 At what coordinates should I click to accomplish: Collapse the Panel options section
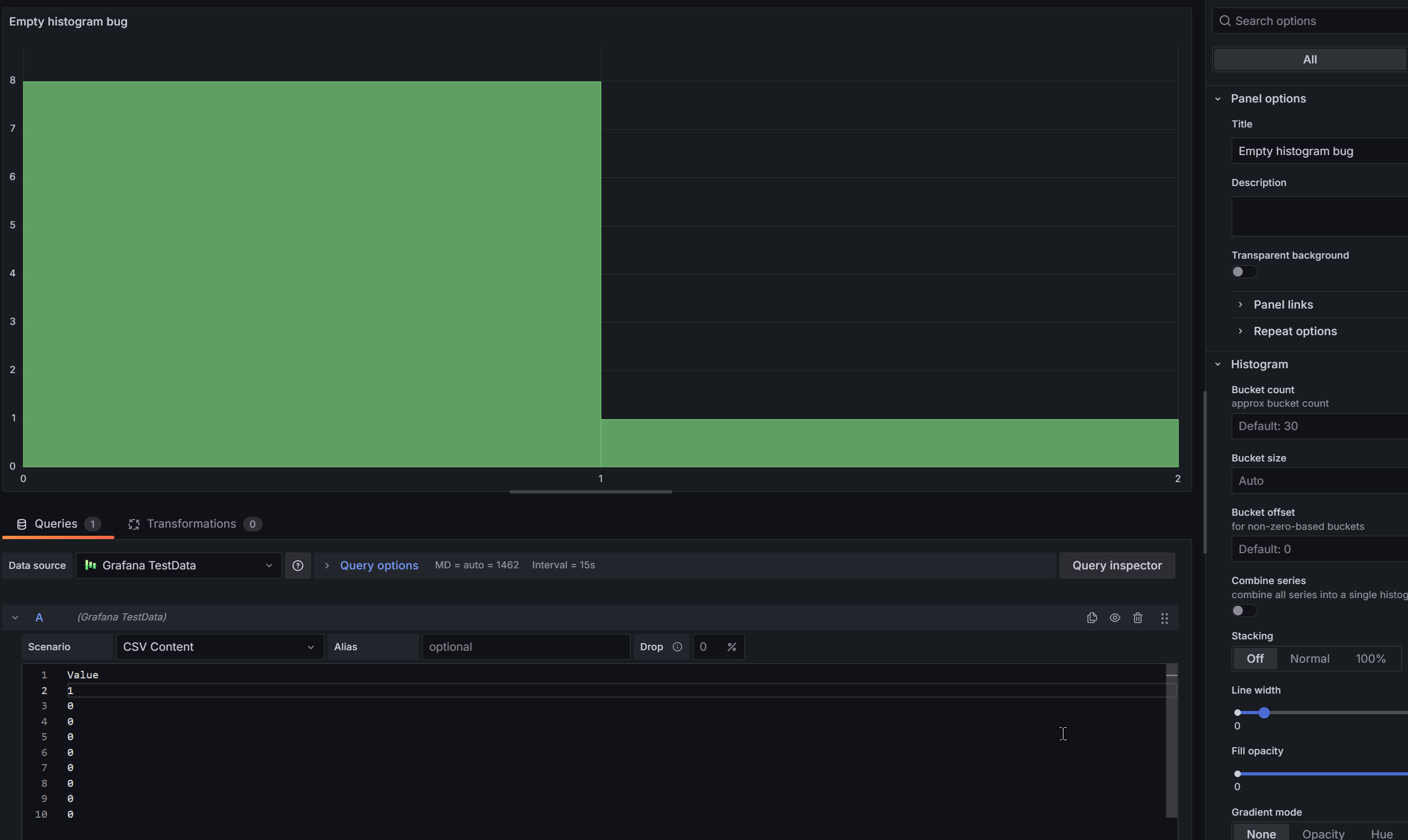[x=1218, y=99]
